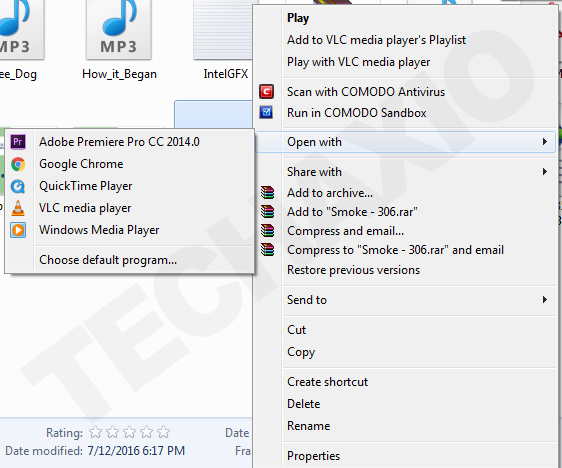Click the Google Chrome icon in submenu
Screen dimensions: 562x468
[18, 164]
